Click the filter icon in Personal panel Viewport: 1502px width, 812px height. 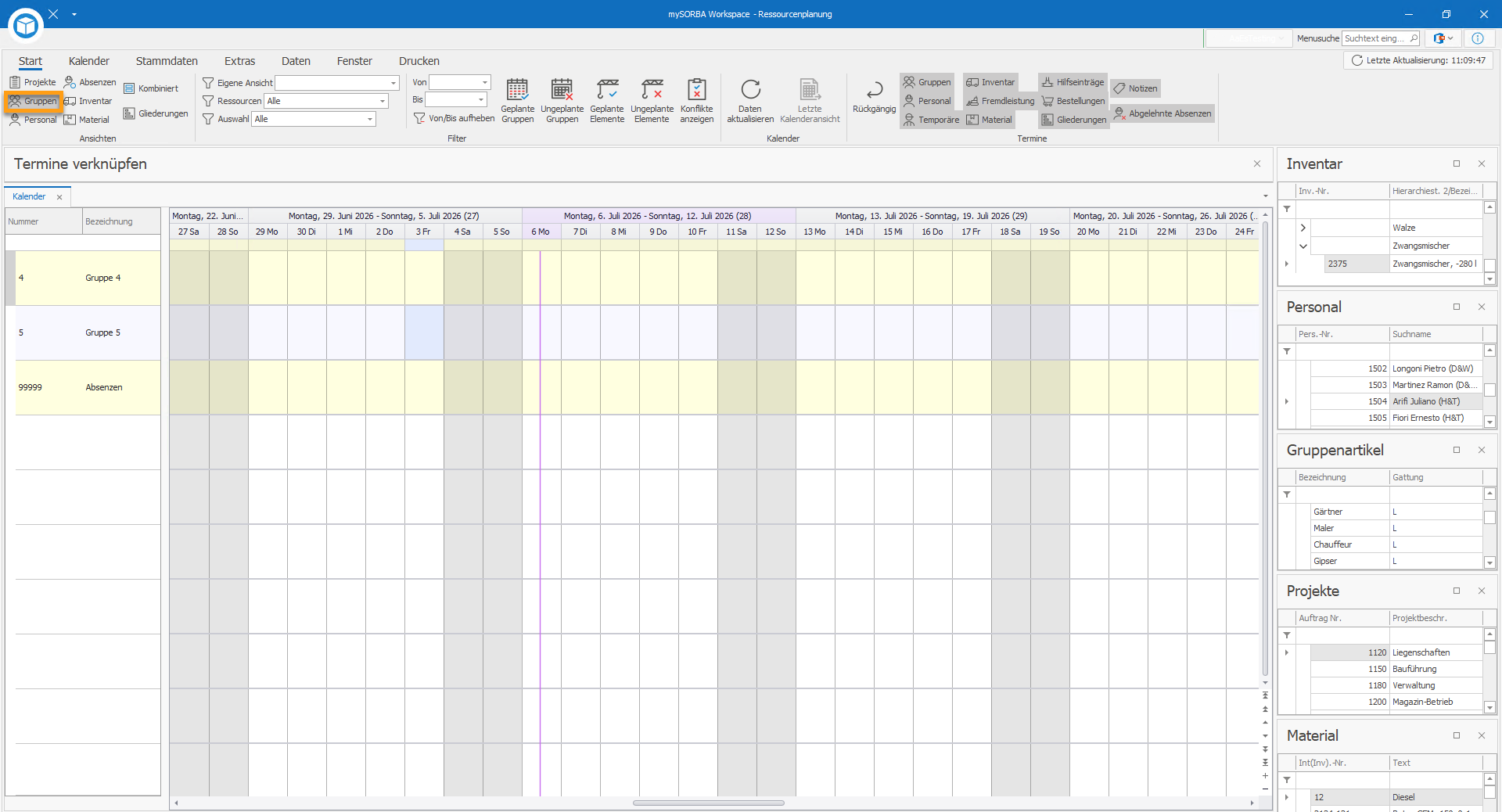point(1287,352)
